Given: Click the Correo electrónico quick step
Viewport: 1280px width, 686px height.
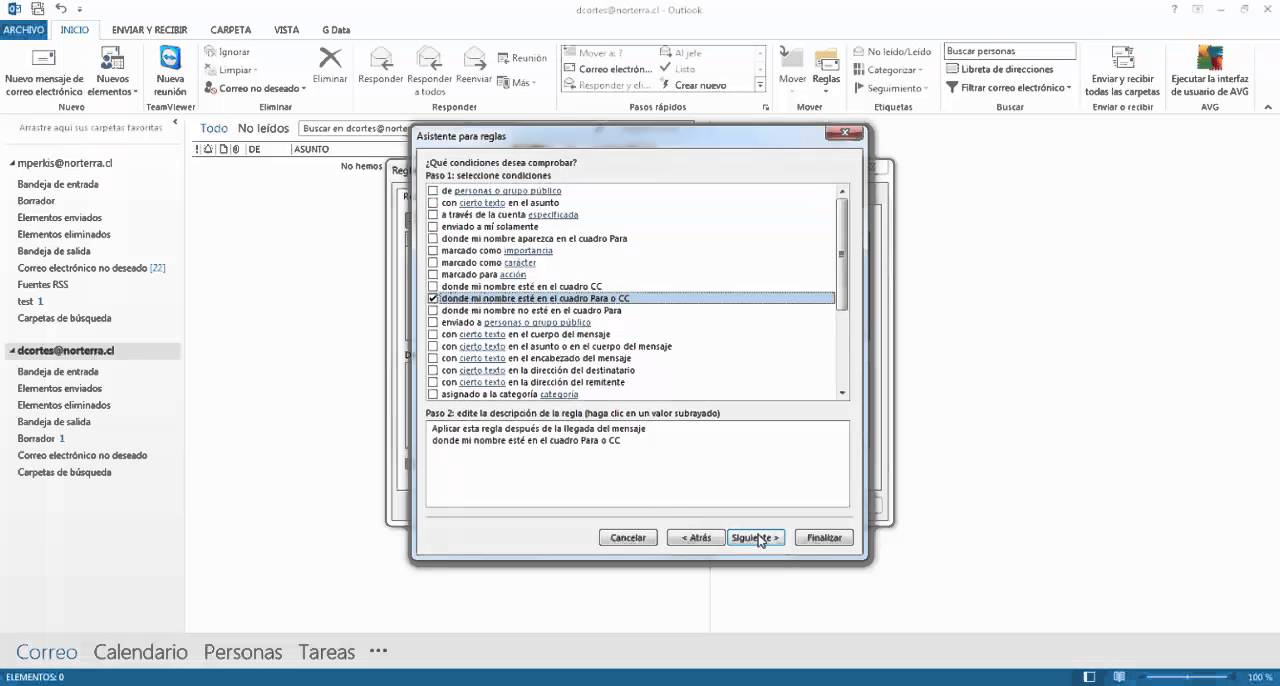Looking at the screenshot, I should coord(608,70).
